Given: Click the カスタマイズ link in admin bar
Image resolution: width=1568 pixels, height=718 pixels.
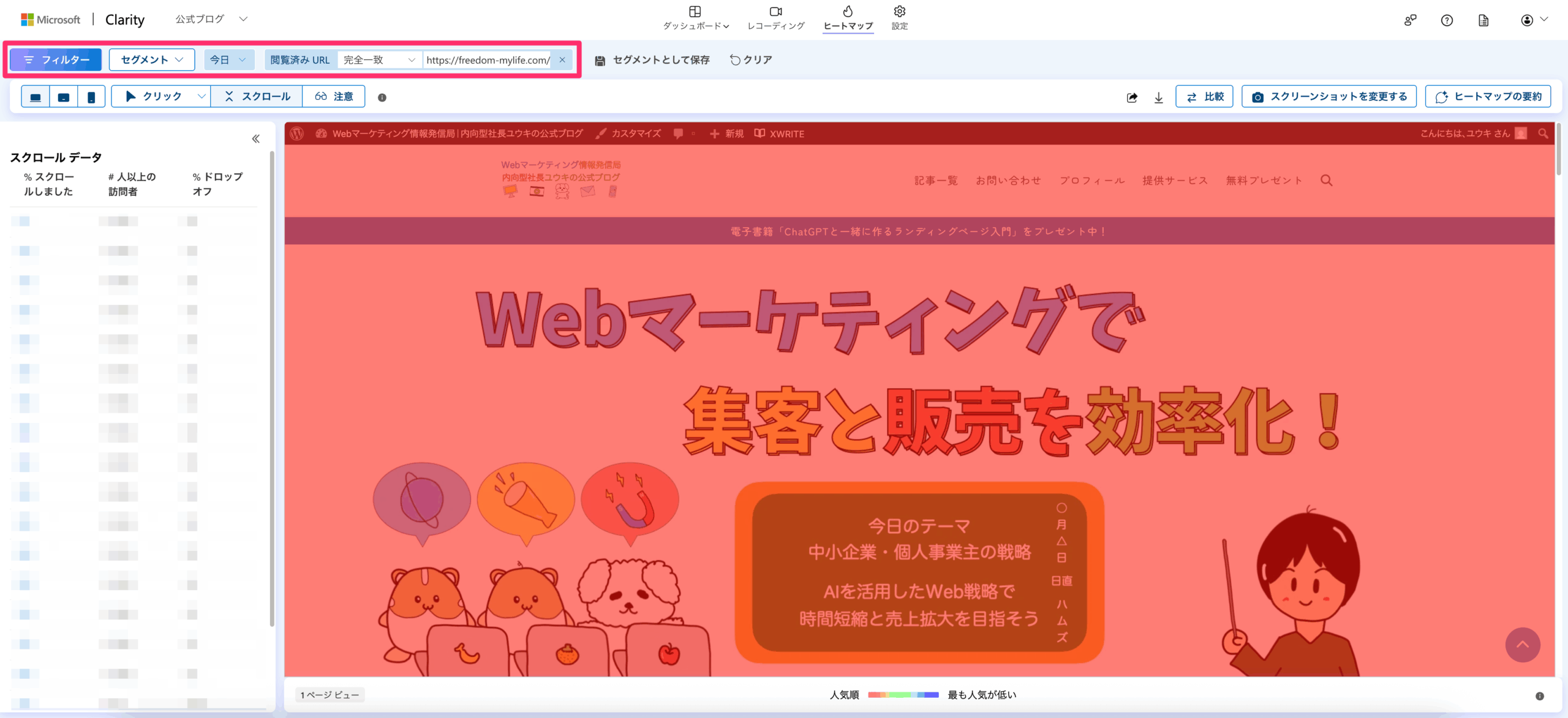Looking at the screenshot, I should (x=628, y=133).
